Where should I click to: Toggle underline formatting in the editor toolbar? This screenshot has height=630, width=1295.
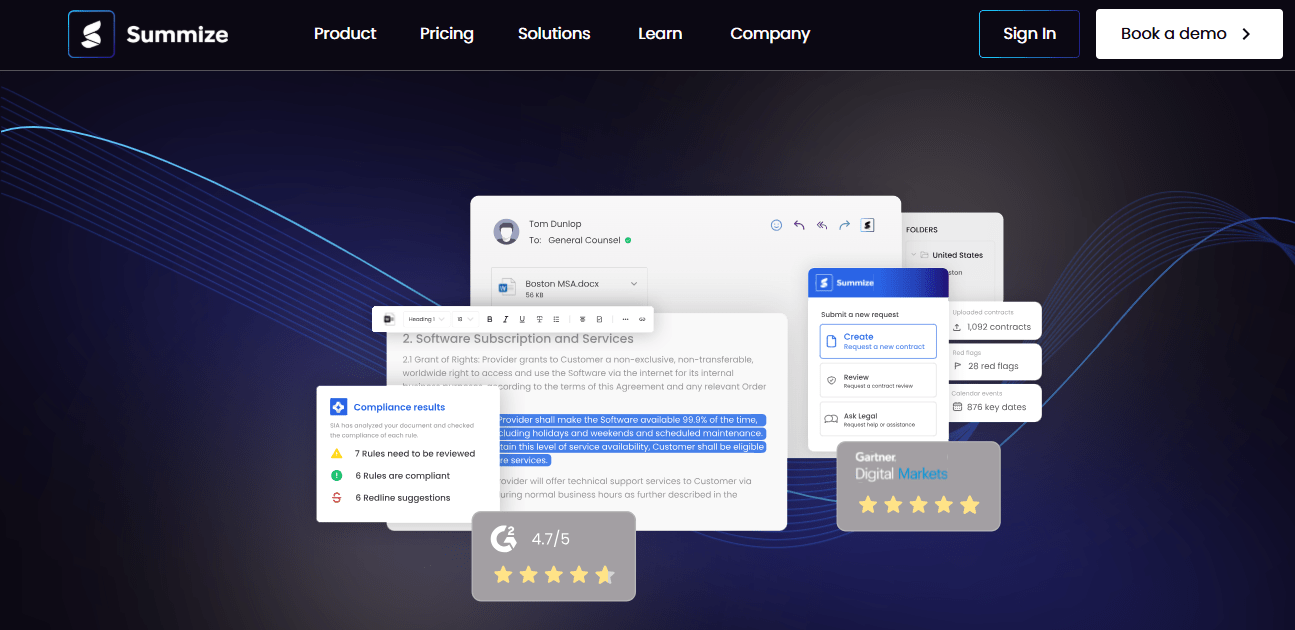click(x=522, y=319)
